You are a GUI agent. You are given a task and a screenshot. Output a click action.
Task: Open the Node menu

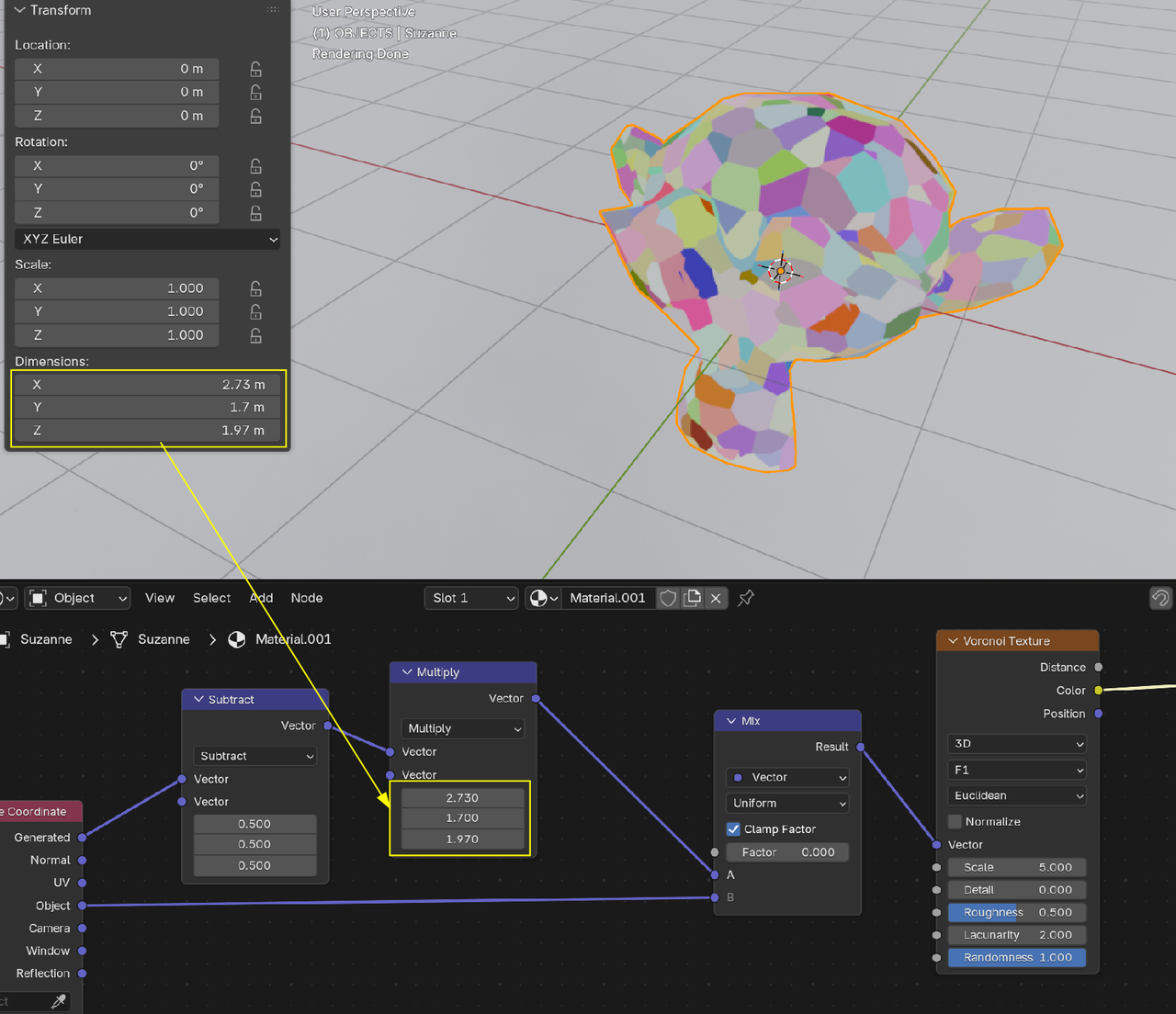pos(306,598)
